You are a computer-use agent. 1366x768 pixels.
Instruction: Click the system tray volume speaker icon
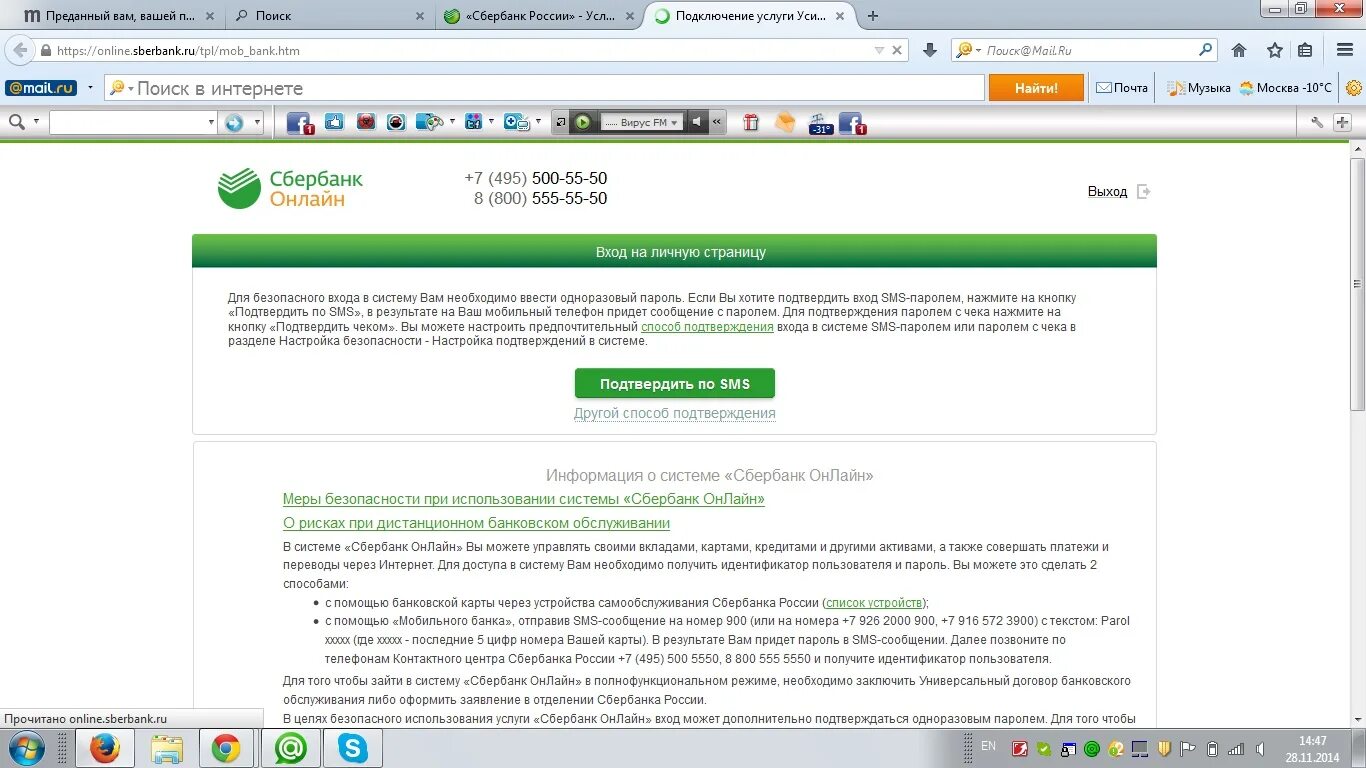coord(1261,748)
